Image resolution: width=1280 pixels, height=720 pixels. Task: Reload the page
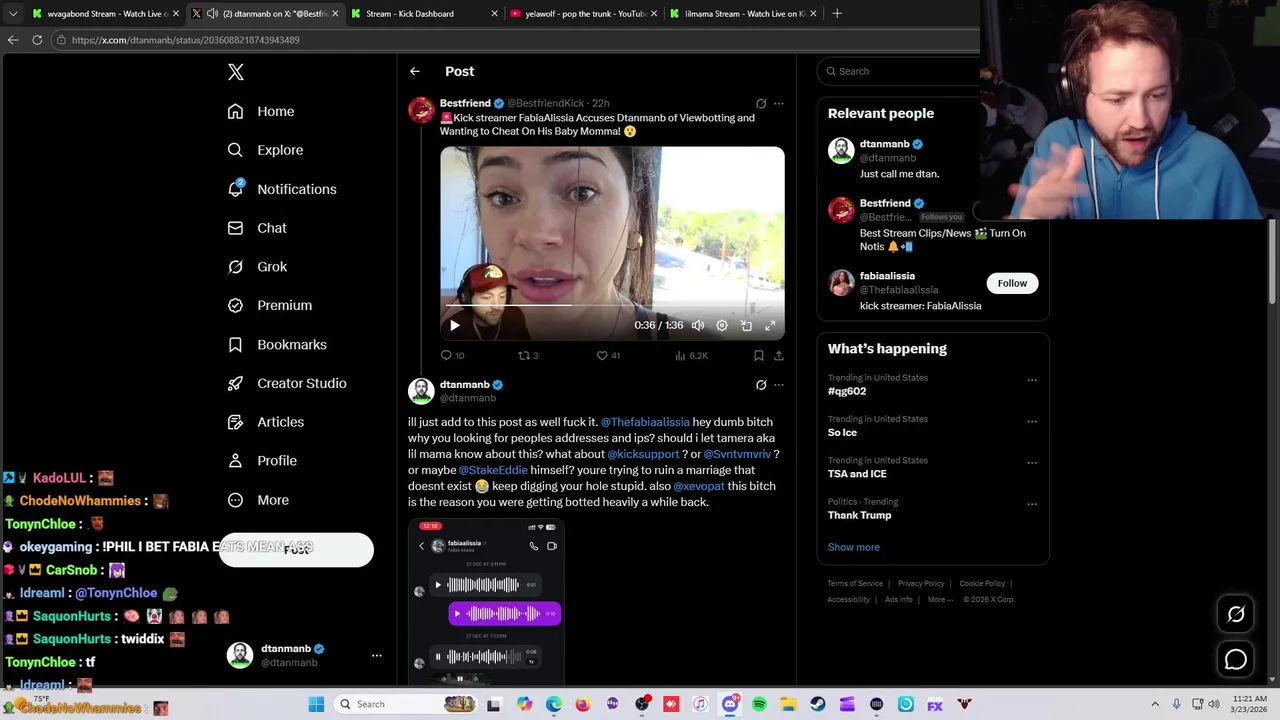coord(37,40)
